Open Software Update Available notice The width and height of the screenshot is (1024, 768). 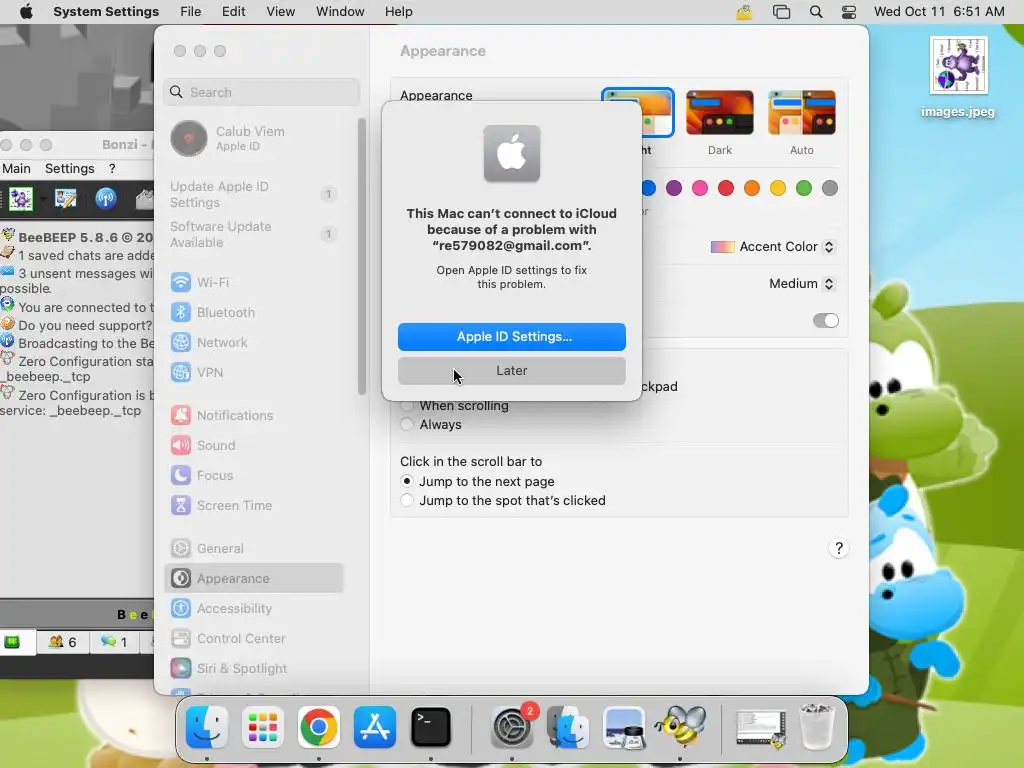pos(253,234)
